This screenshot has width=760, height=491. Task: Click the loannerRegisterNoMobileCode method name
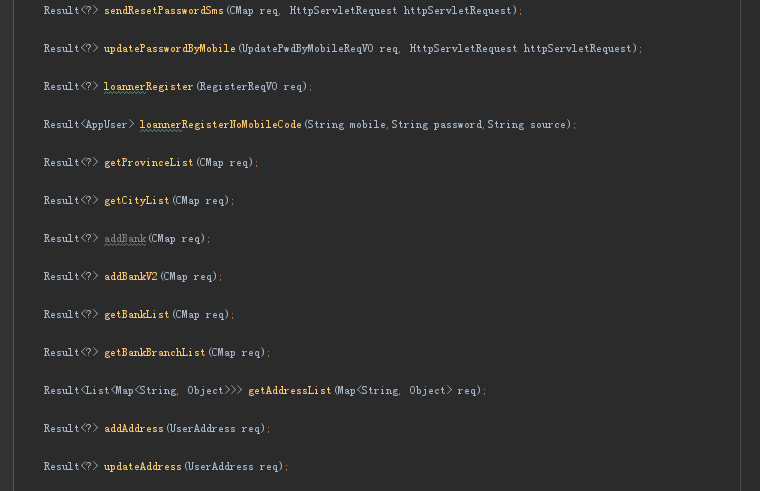point(221,125)
